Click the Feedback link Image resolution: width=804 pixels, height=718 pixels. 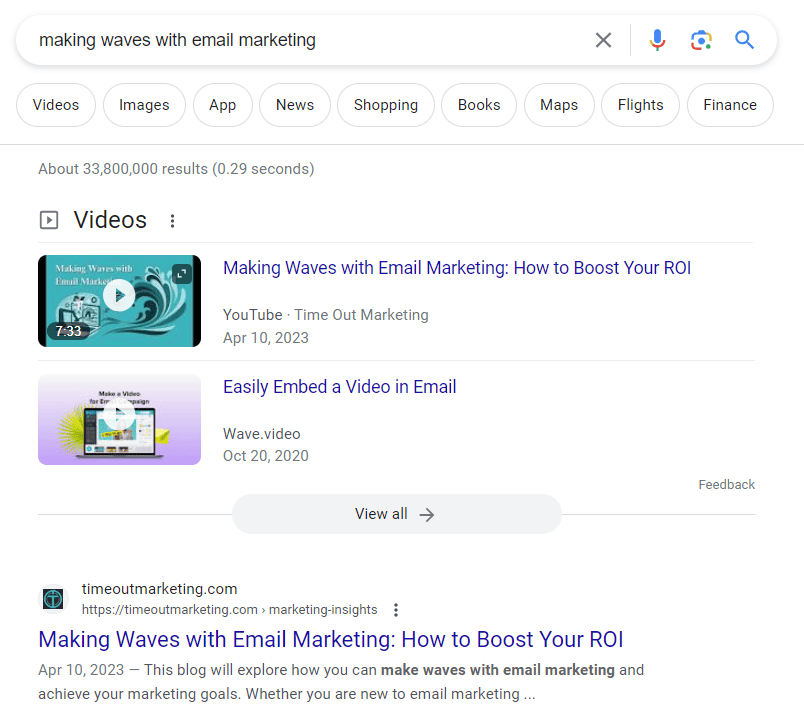click(x=727, y=485)
